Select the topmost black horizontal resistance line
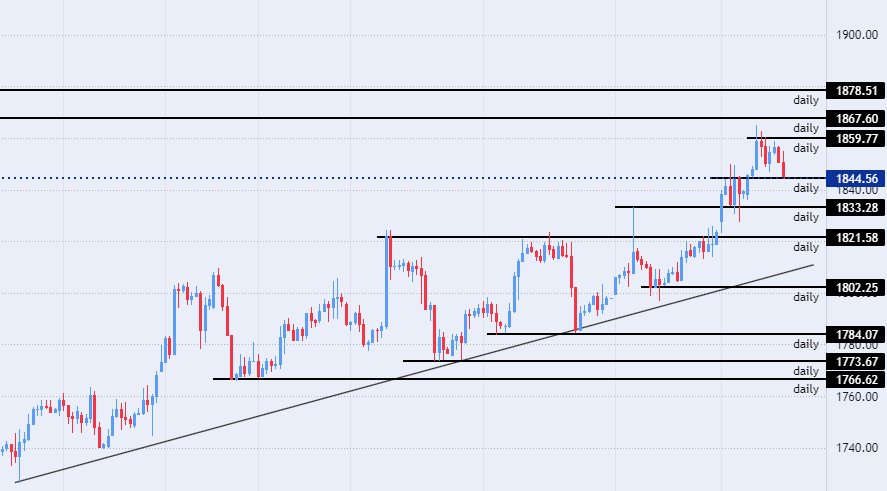887x491 pixels. tap(400, 90)
